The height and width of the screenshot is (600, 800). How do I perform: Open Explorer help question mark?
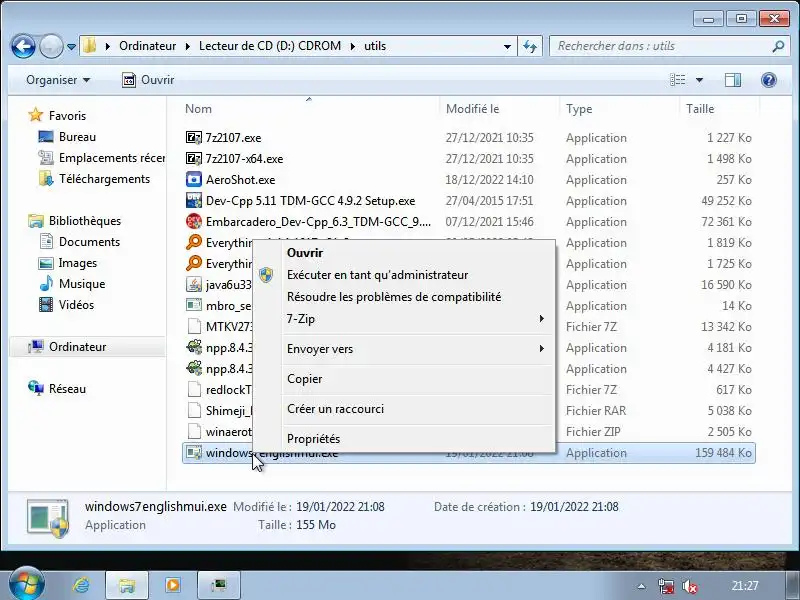(768, 80)
